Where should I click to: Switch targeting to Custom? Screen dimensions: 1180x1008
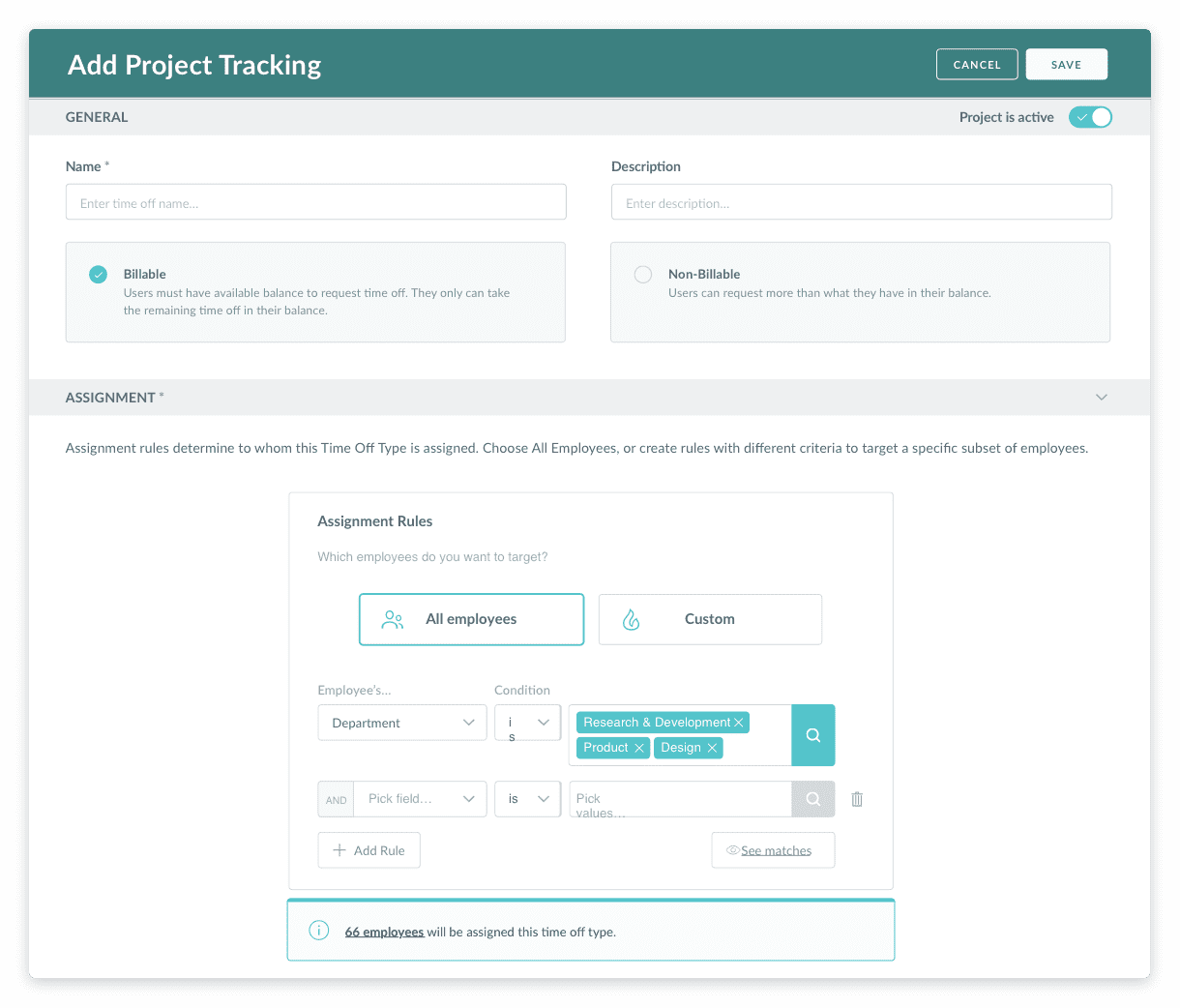coord(710,619)
